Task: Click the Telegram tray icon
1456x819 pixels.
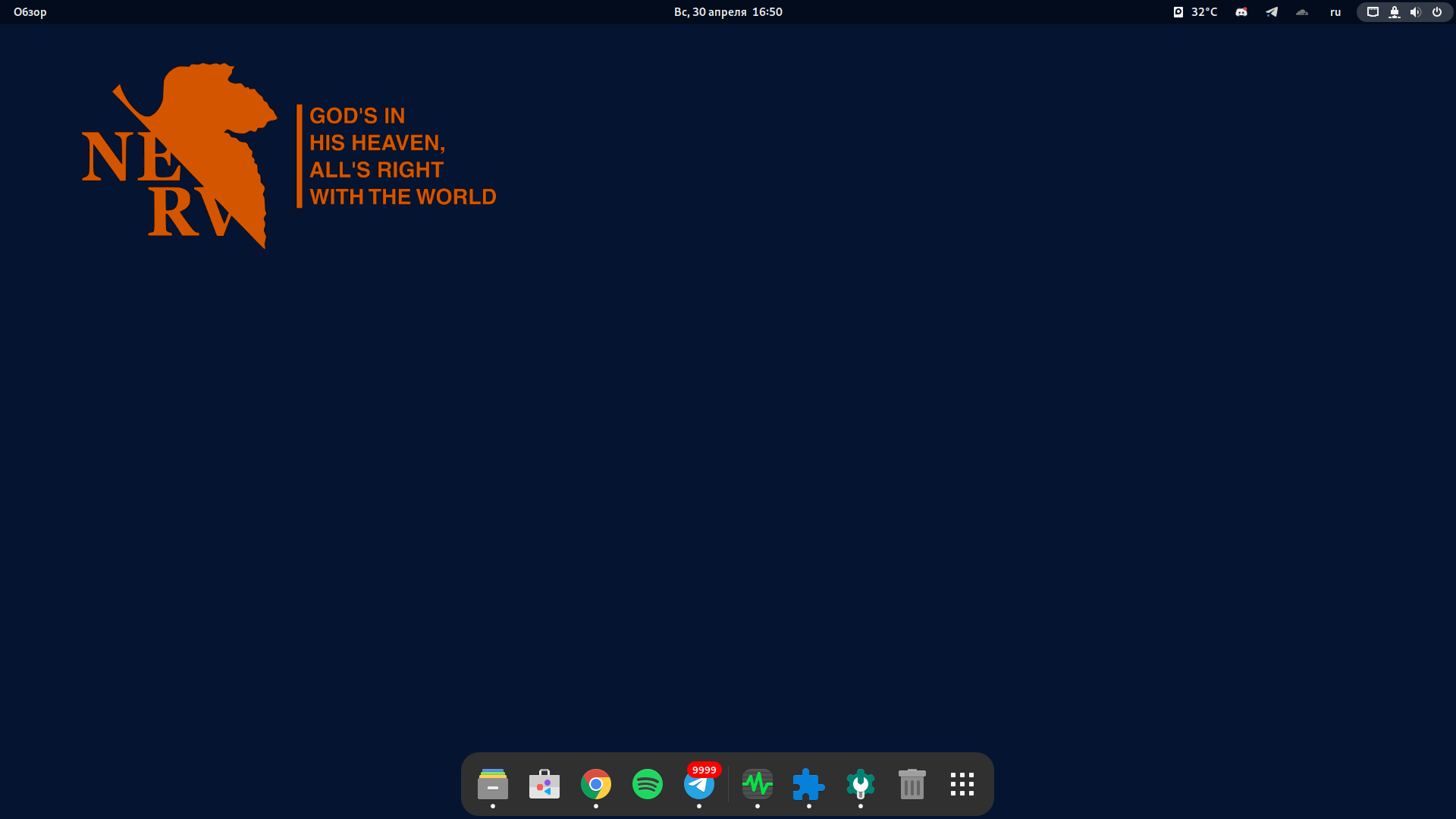Action: [1272, 12]
